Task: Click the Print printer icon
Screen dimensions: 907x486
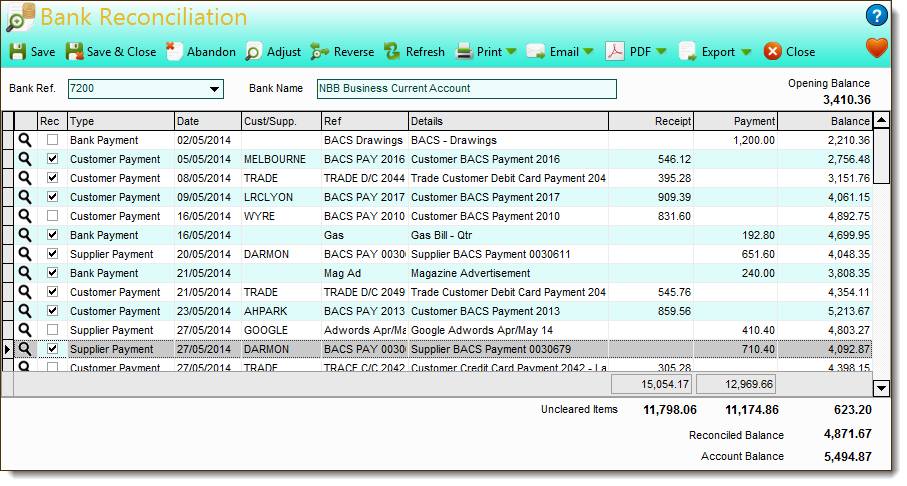Action: point(464,52)
